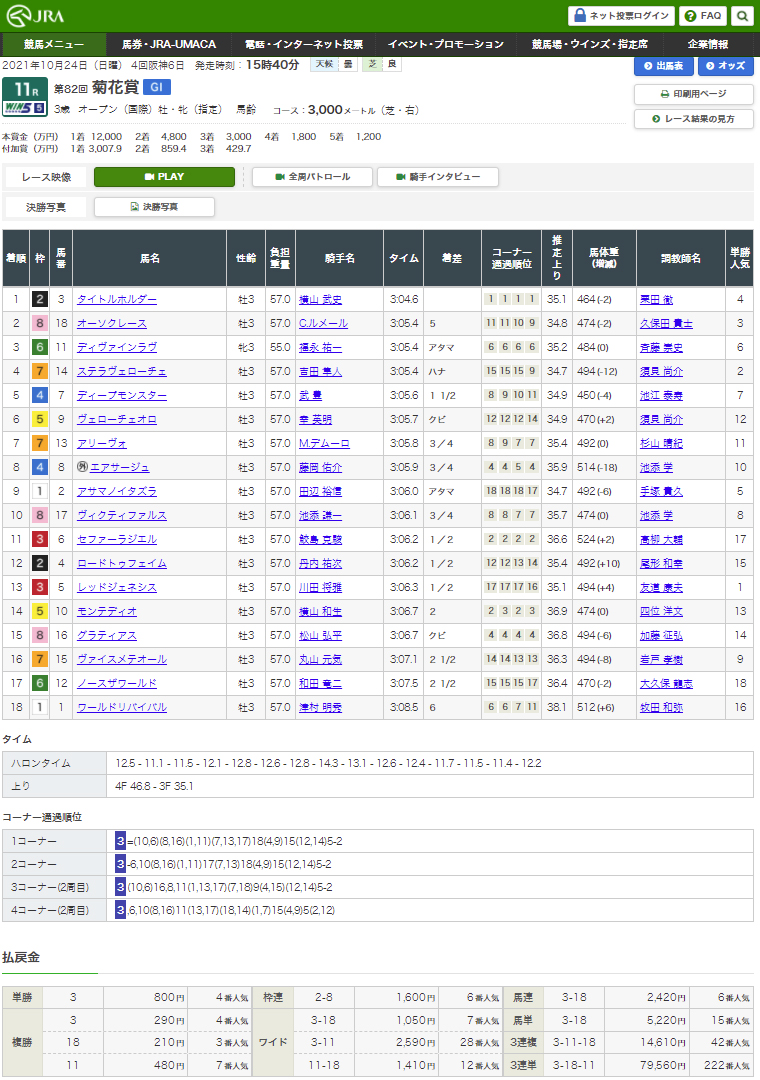The image size is (760, 1080).
Task: View the 決勝写真 photo finish button
Action: click(x=154, y=207)
